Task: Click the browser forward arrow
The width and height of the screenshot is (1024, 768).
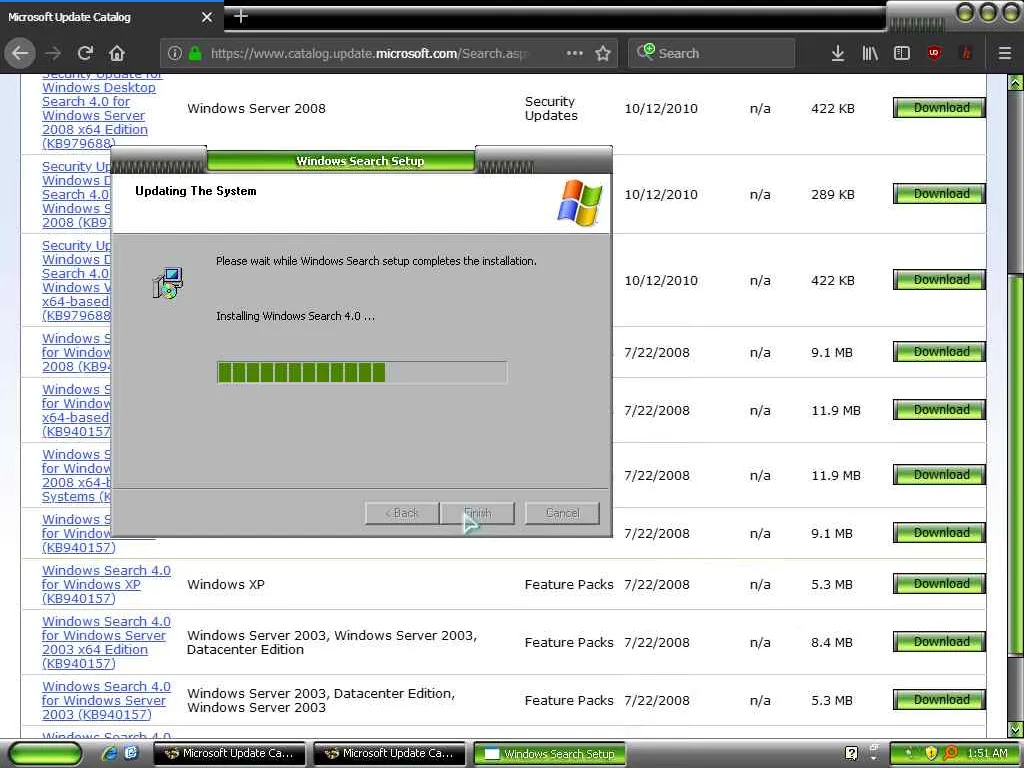Action: [x=54, y=54]
